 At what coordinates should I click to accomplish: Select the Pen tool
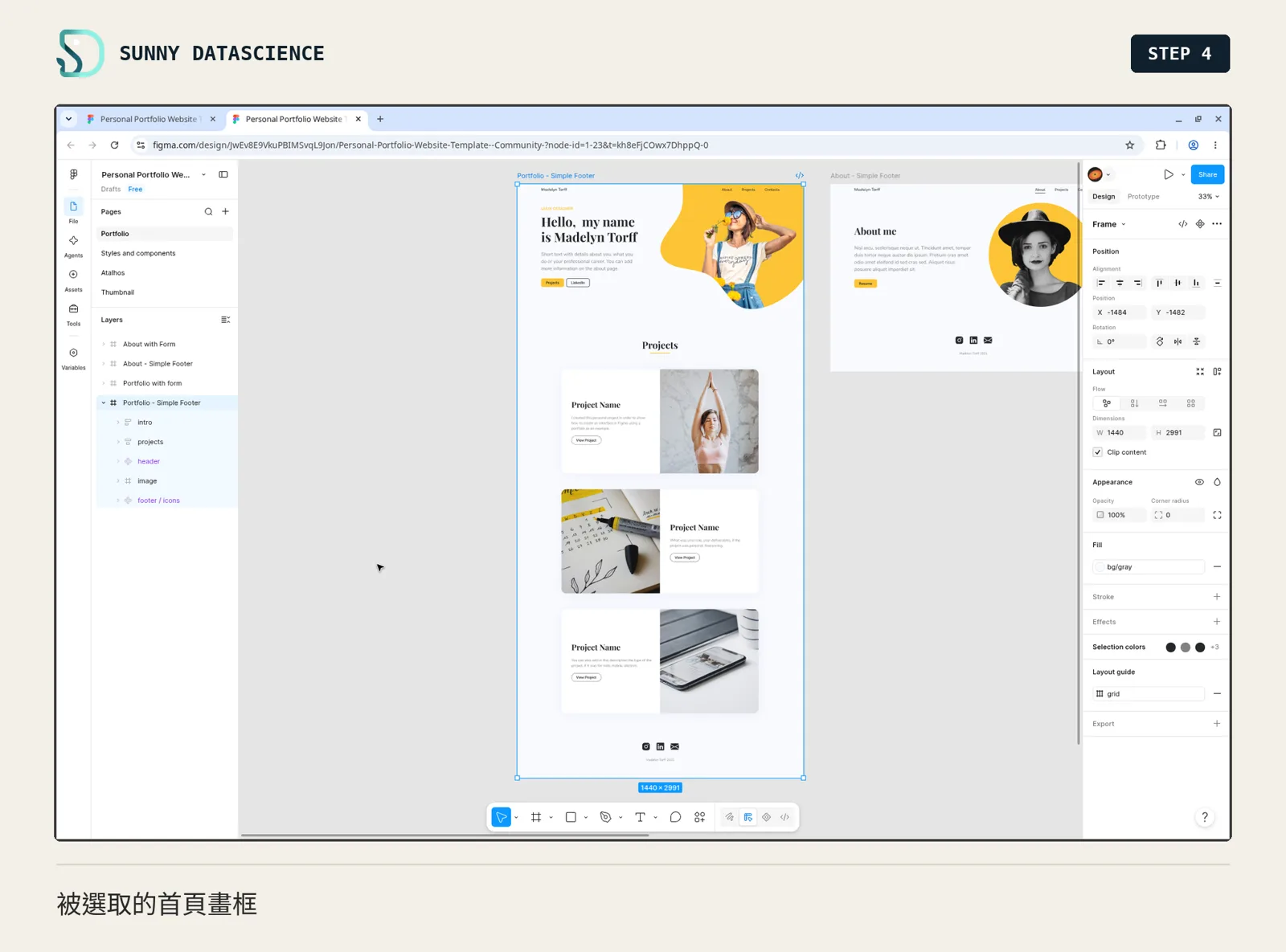click(606, 817)
